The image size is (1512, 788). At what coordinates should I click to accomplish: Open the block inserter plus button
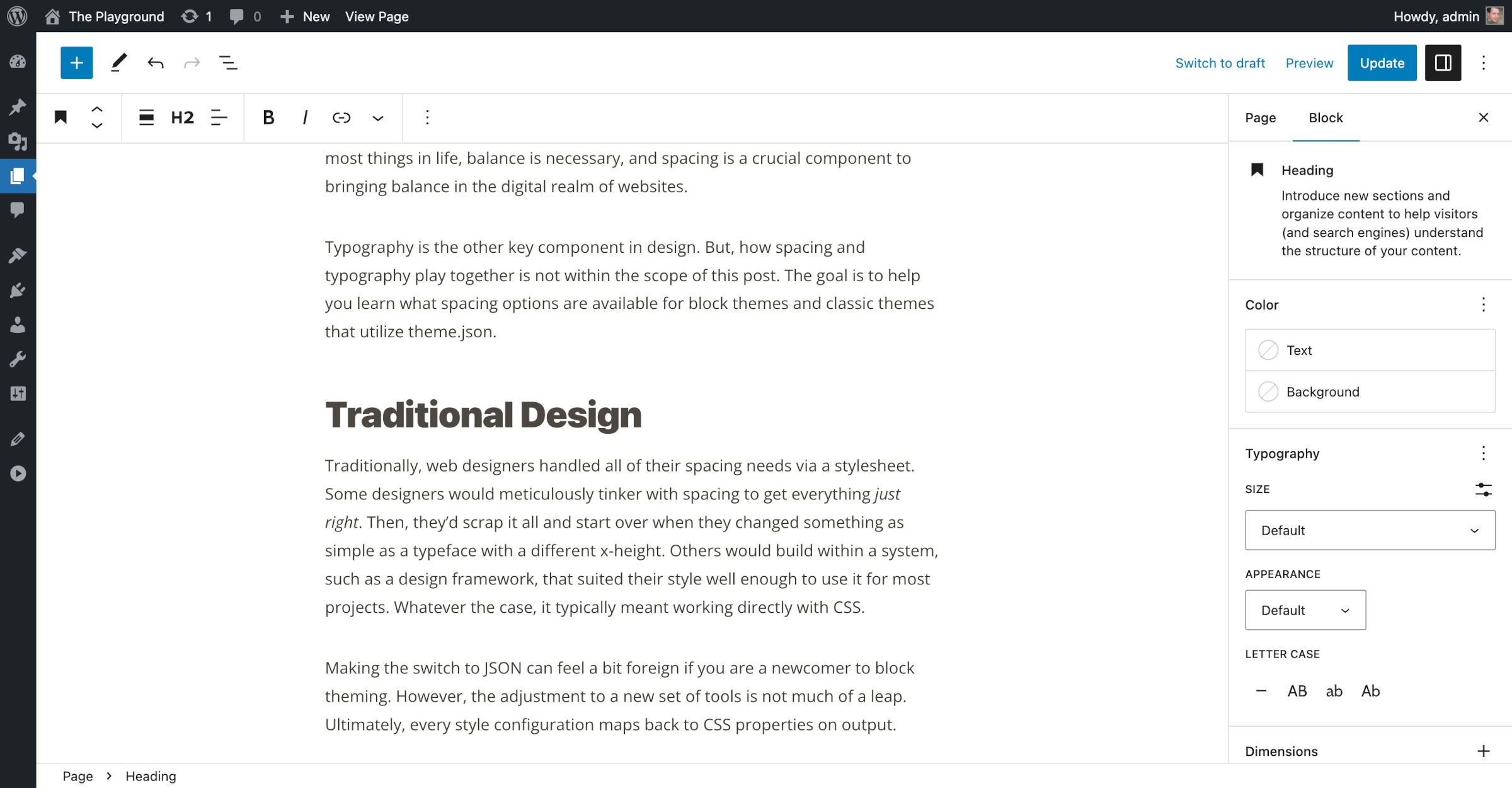coord(76,62)
